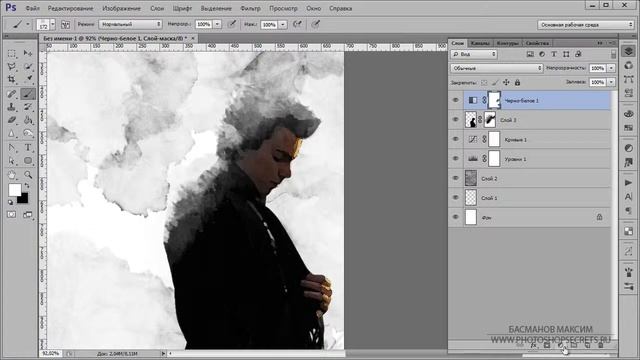Select the Hand tool
Viewport: 640px width, 360px height.
pos(12,175)
